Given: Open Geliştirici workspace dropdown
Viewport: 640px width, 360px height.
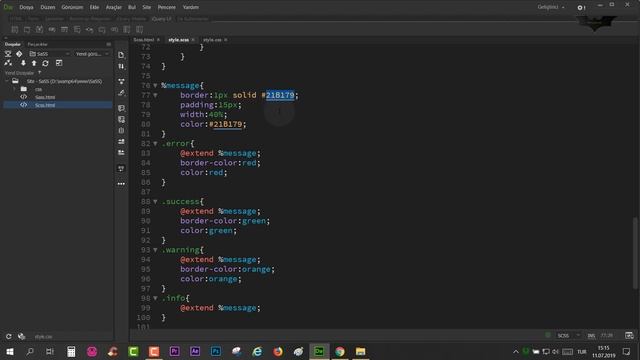Looking at the screenshot, I should [x=551, y=7].
